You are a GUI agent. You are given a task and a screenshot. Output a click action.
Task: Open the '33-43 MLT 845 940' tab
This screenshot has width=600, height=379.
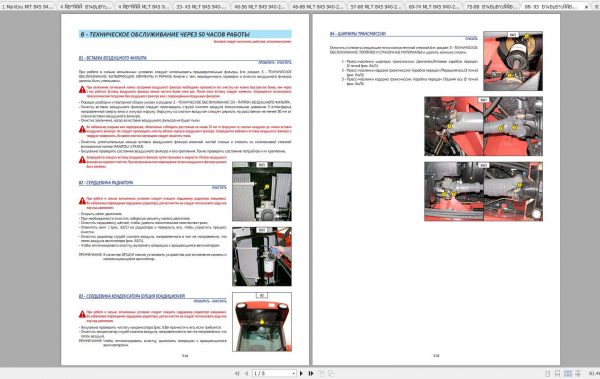click(201, 7)
